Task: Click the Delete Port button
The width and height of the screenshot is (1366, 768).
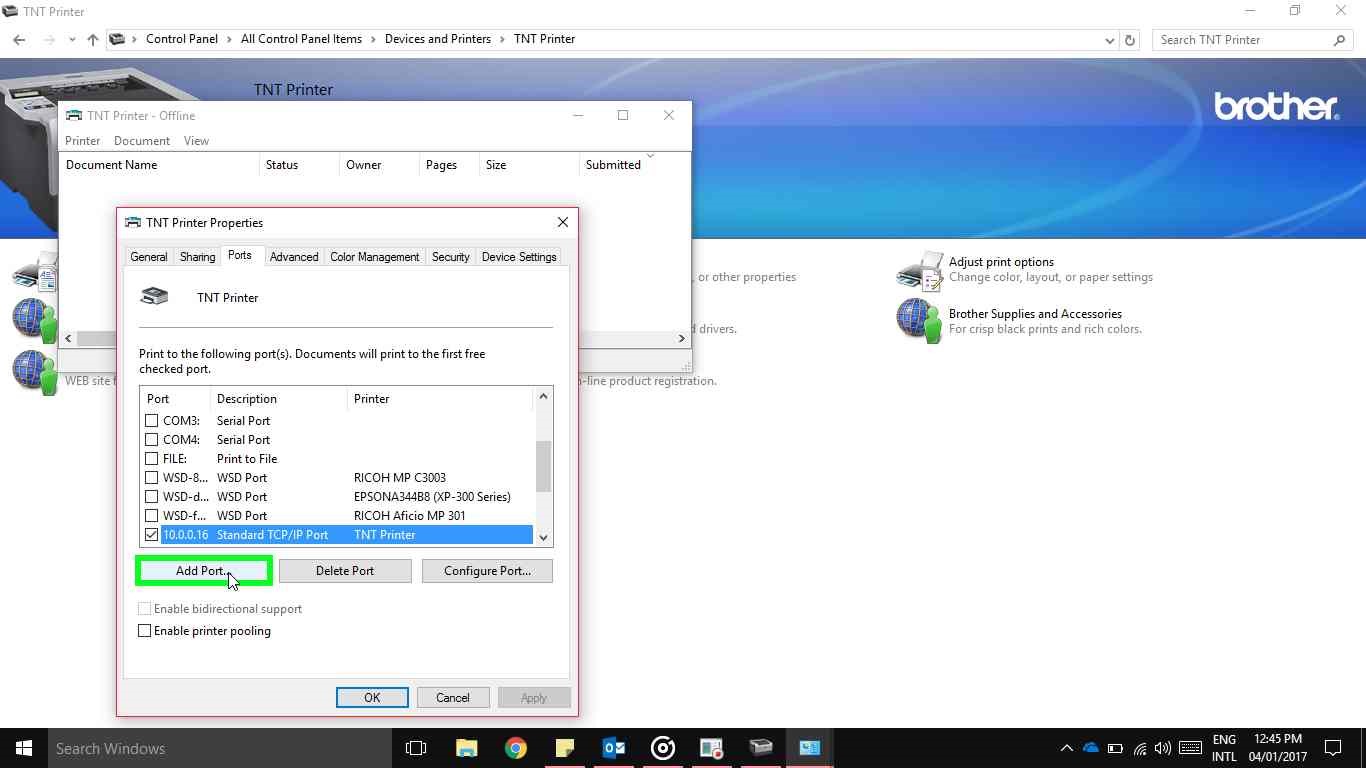Action: [345, 571]
